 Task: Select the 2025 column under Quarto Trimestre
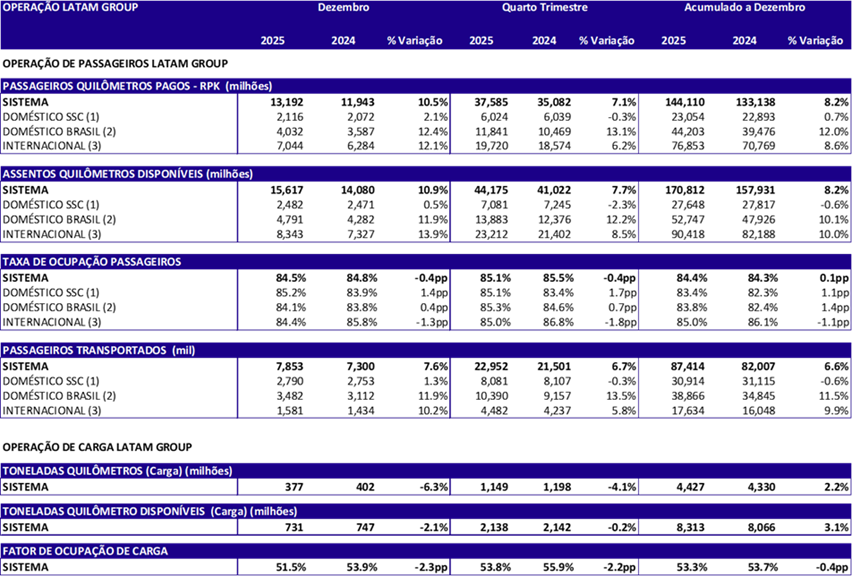481,41
